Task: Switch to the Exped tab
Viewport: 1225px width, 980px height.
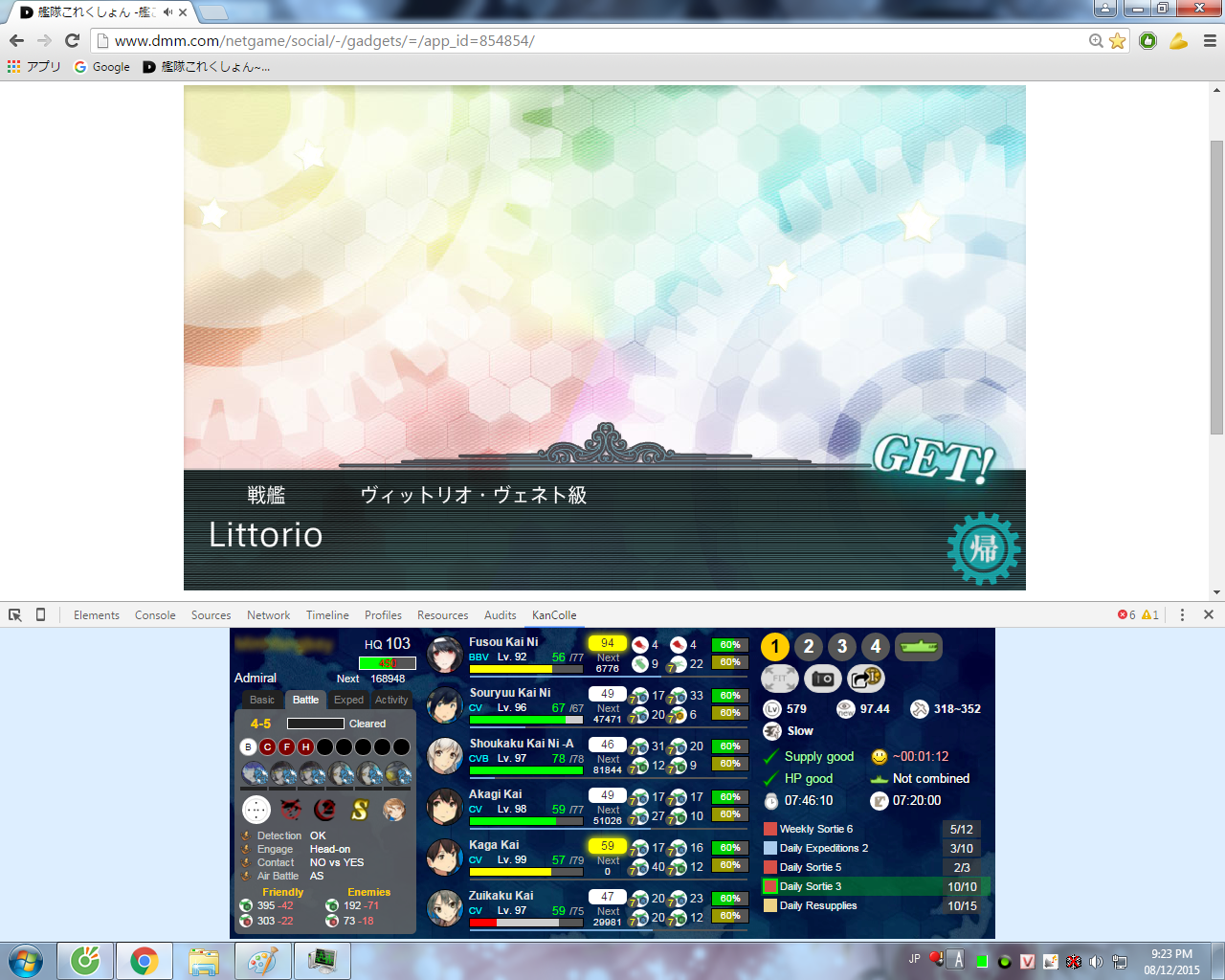Action: tap(348, 700)
